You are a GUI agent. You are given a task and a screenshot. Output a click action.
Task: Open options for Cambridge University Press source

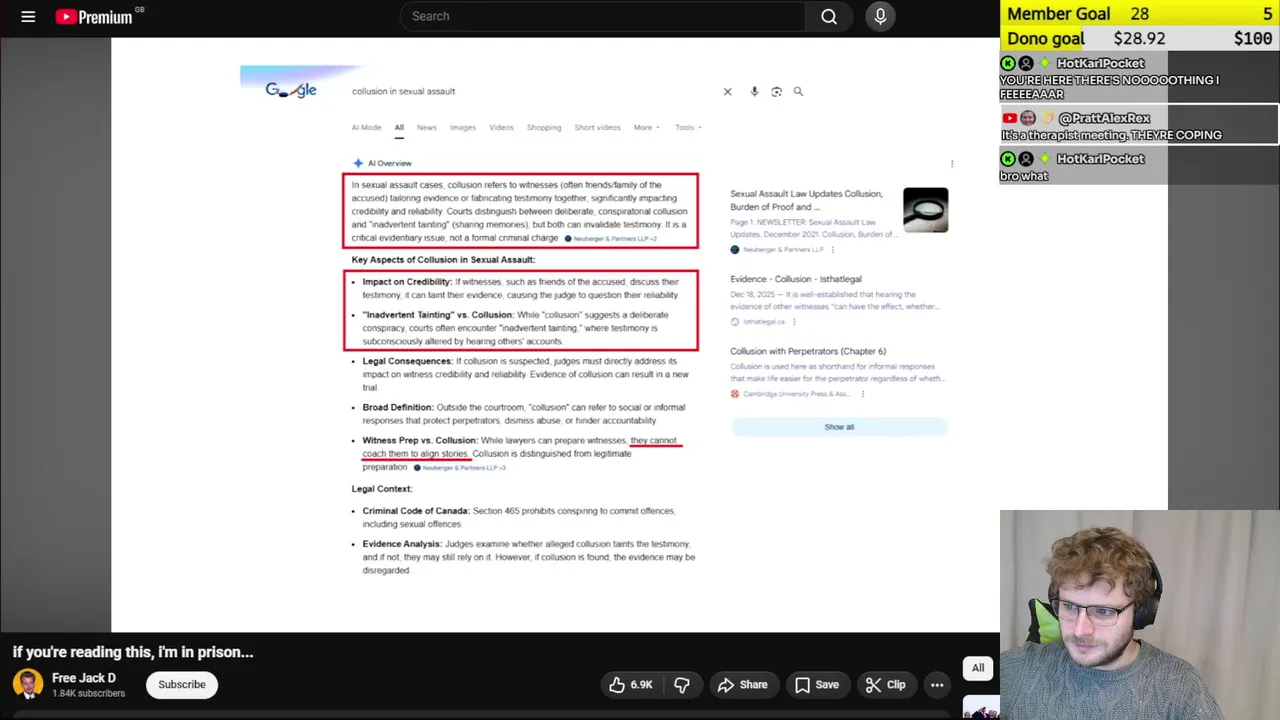863,394
